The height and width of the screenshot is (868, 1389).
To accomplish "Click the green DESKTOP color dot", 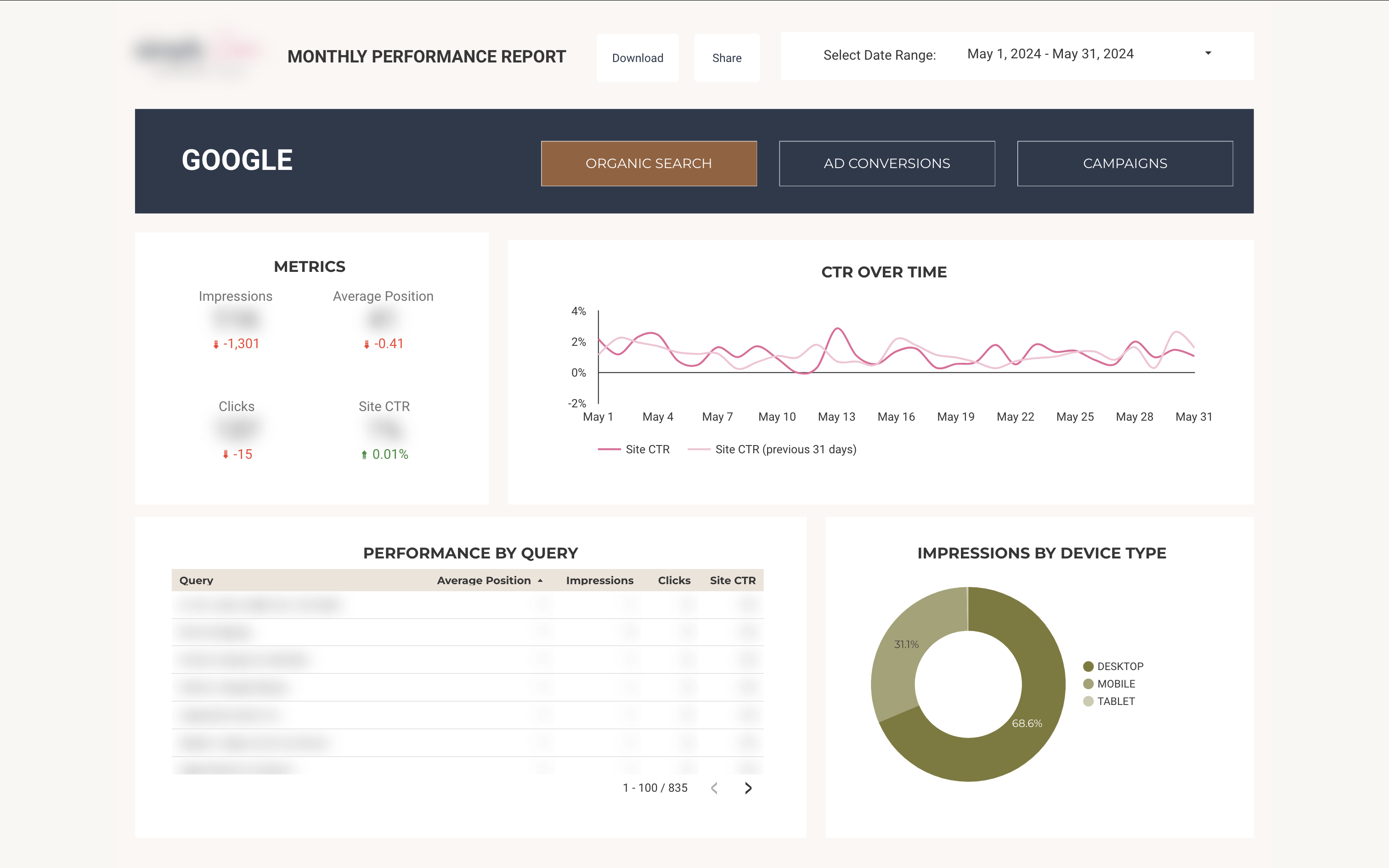I will point(1087,666).
